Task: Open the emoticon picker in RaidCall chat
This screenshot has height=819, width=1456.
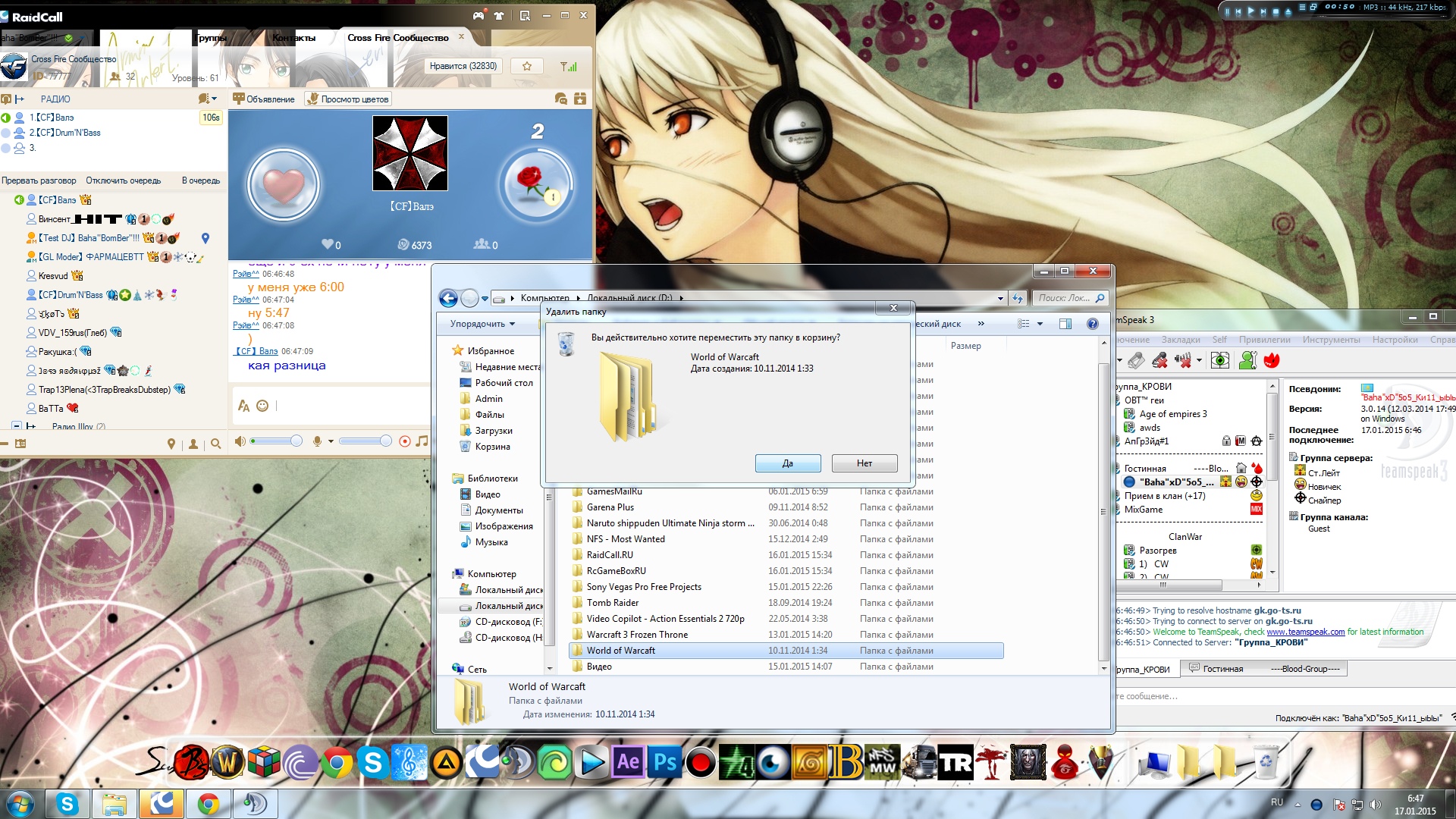Action: coord(262,406)
